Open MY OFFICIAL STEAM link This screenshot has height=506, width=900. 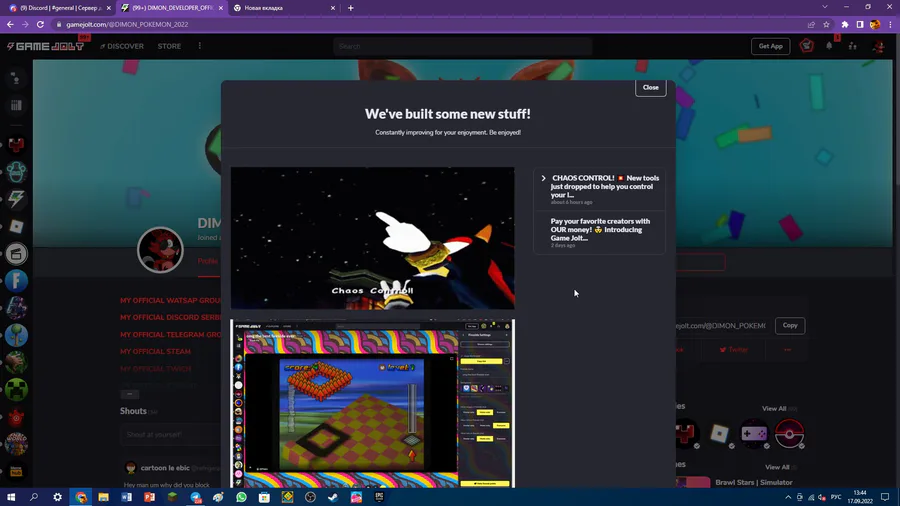pyautogui.click(x=155, y=351)
